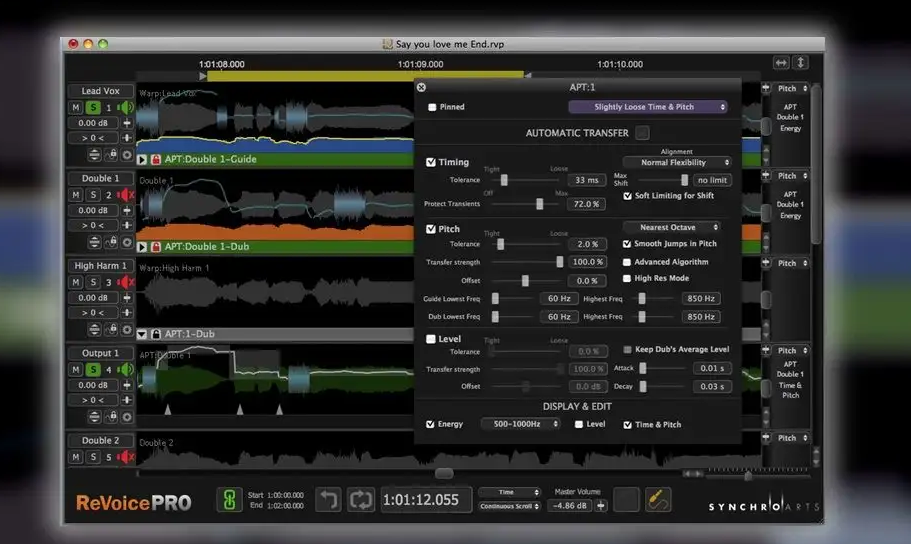Open the Double 1 Pitch display dropdown
The width and height of the screenshot is (911, 544).
[x=792, y=176]
